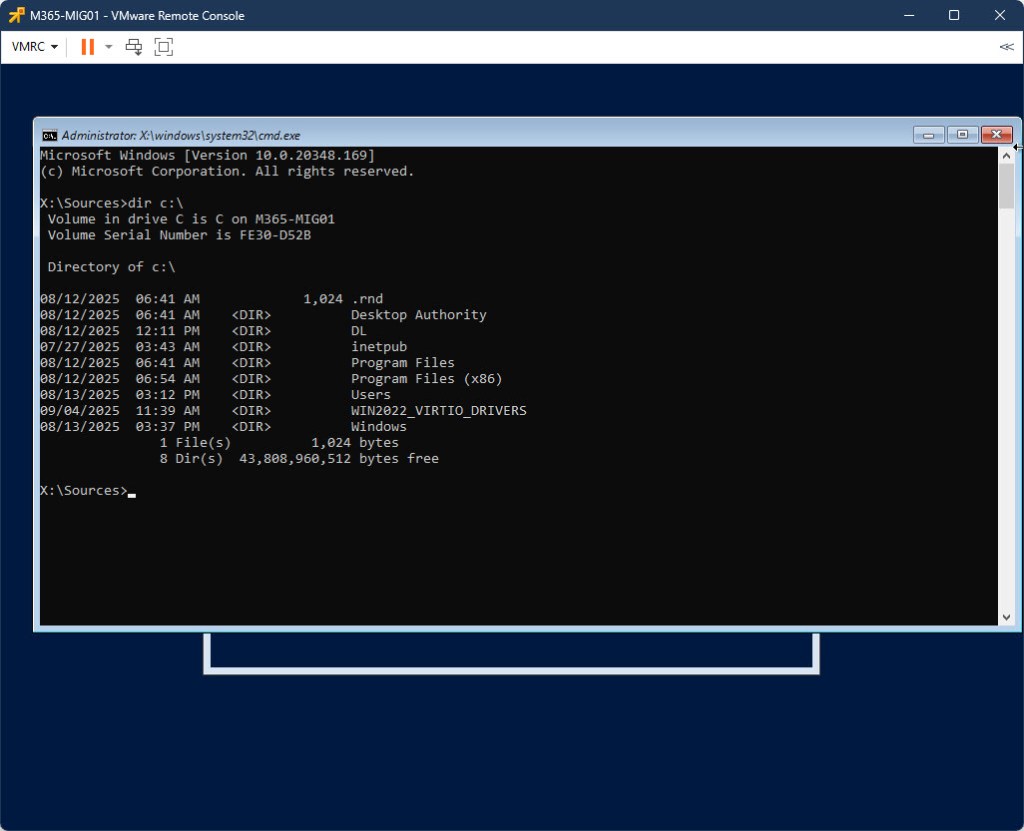Minimize the Administrator cmd.exe window
This screenshot has height=831, width=1024.
(929, 135)
